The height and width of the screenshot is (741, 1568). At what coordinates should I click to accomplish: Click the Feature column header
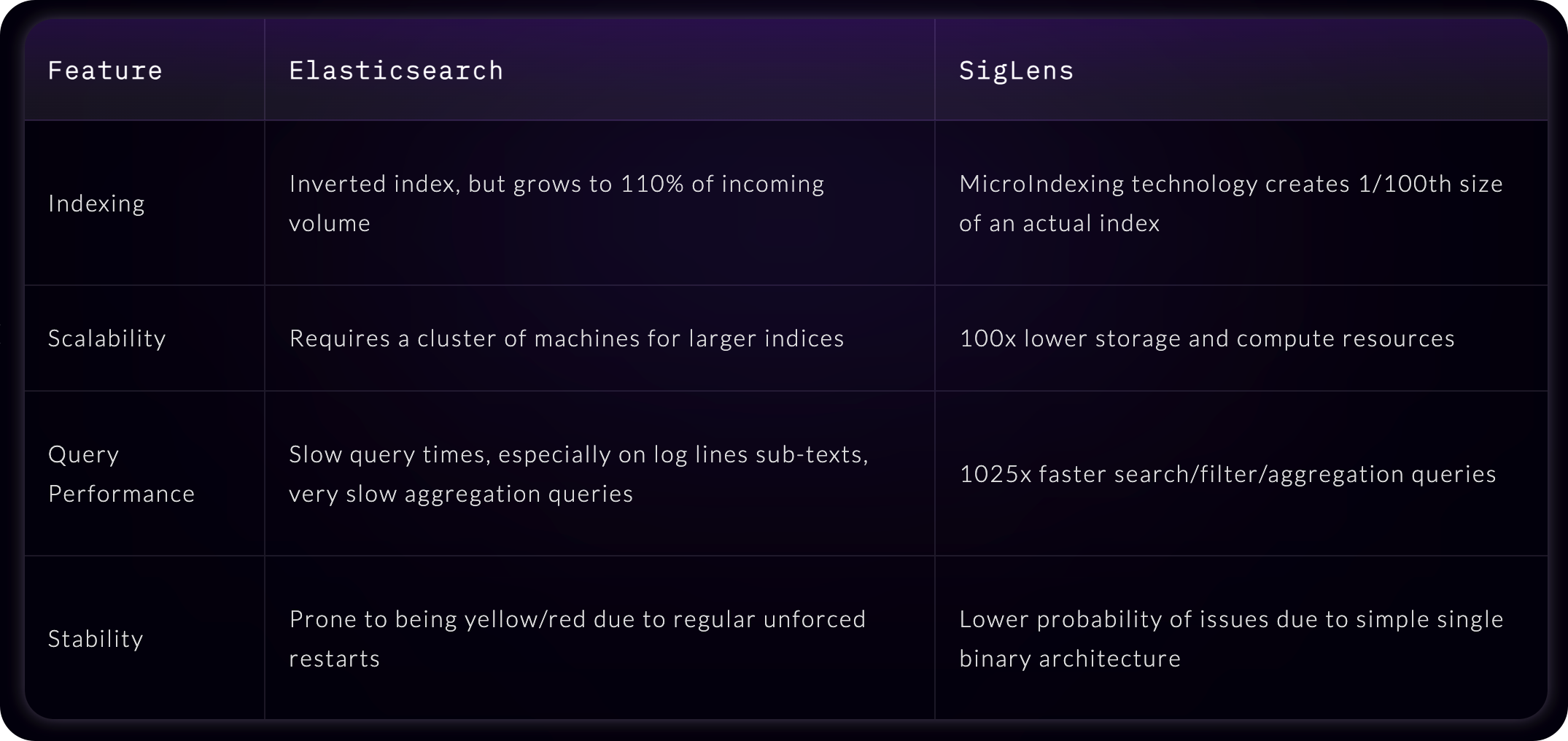pos(105,71)
